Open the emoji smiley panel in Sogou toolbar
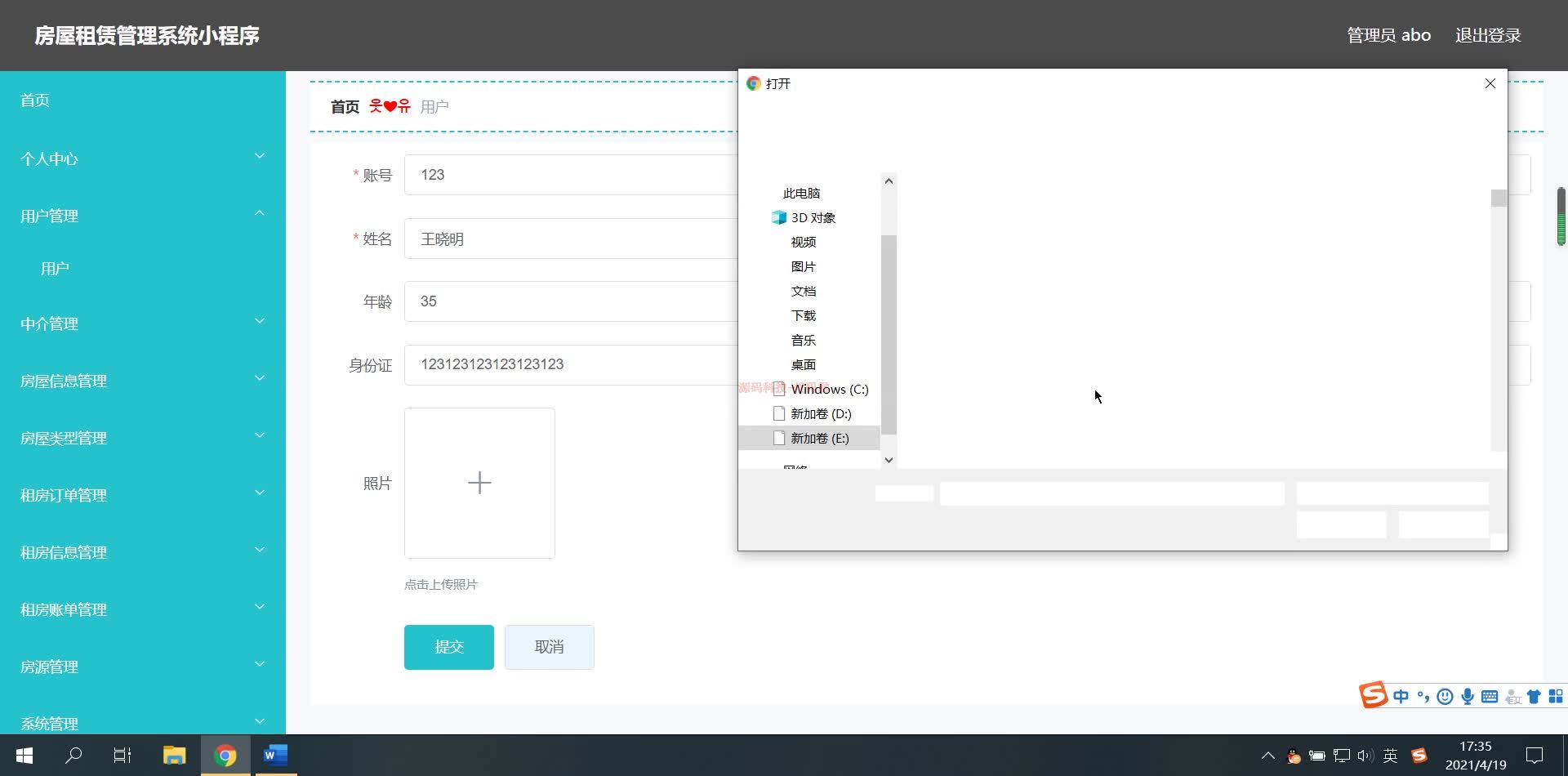The image size is (1568, 776). [1445, 696]
